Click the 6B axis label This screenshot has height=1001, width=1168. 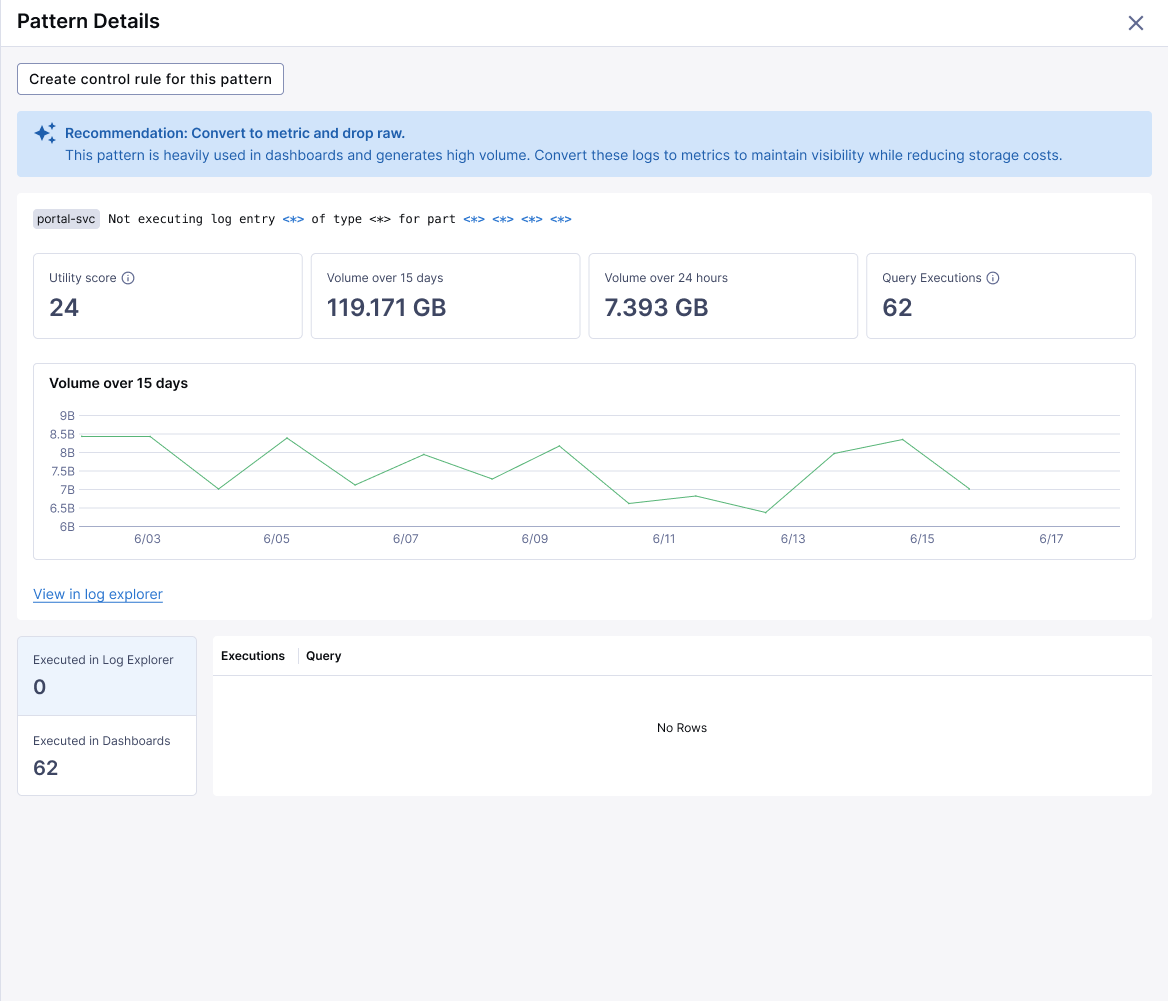point(67,527)
